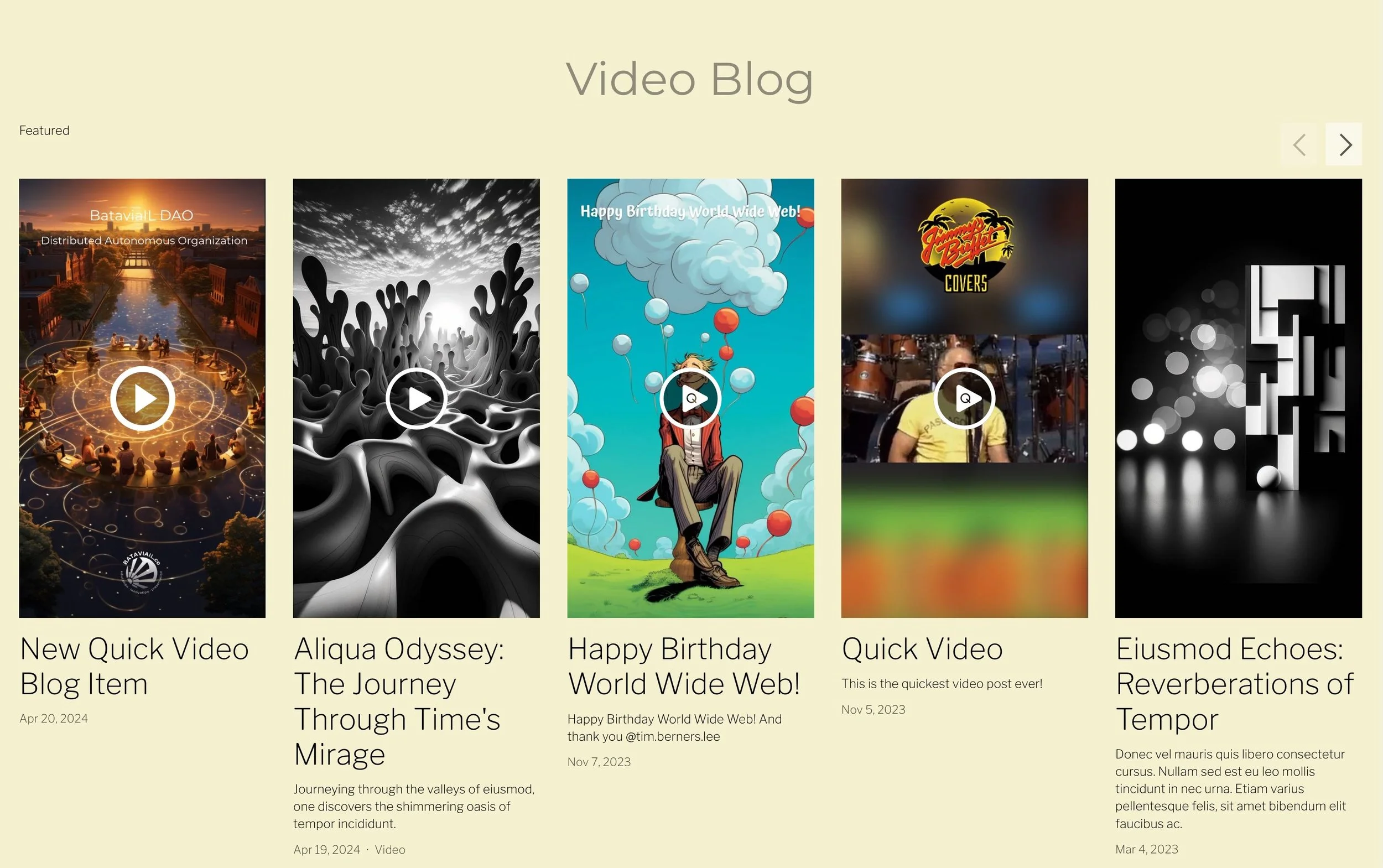Play the Happy Birthday World Wide Web video
Screen dimensions: 1383x868
tap(690, 398)
